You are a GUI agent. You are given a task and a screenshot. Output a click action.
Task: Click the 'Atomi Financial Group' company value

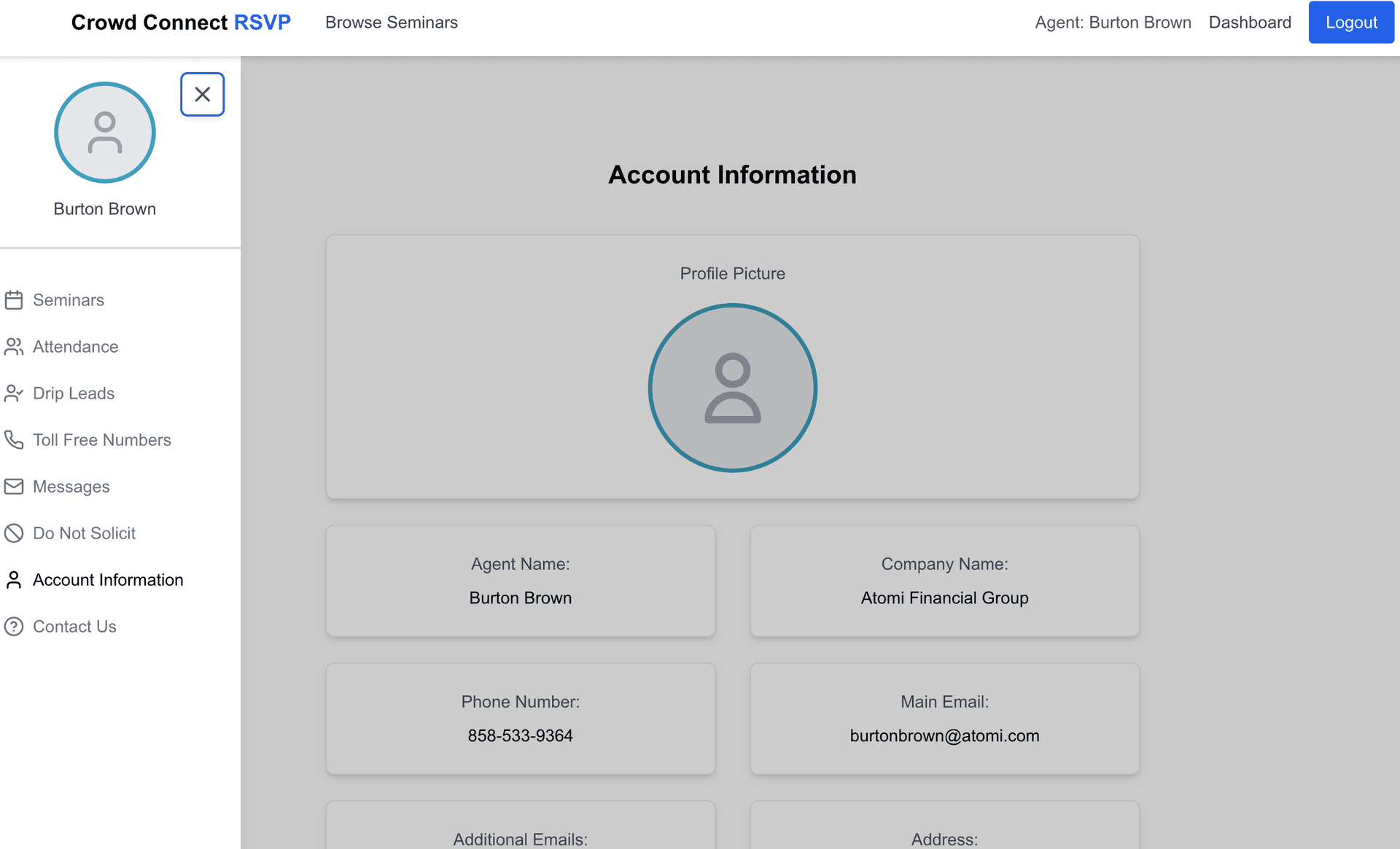point(944,598)
